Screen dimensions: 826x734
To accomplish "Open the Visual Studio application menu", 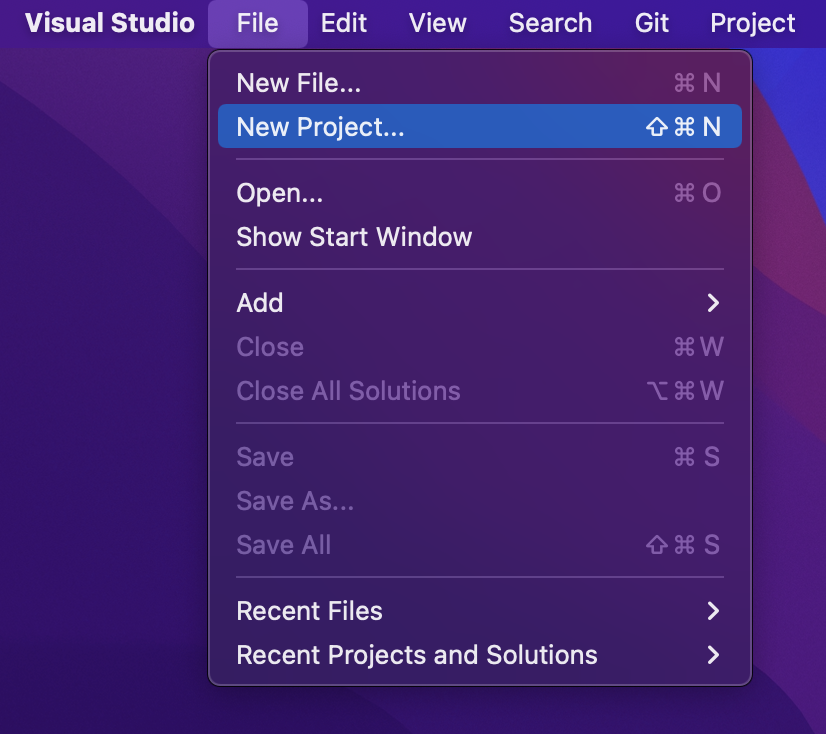I will (x=109, y=22).
